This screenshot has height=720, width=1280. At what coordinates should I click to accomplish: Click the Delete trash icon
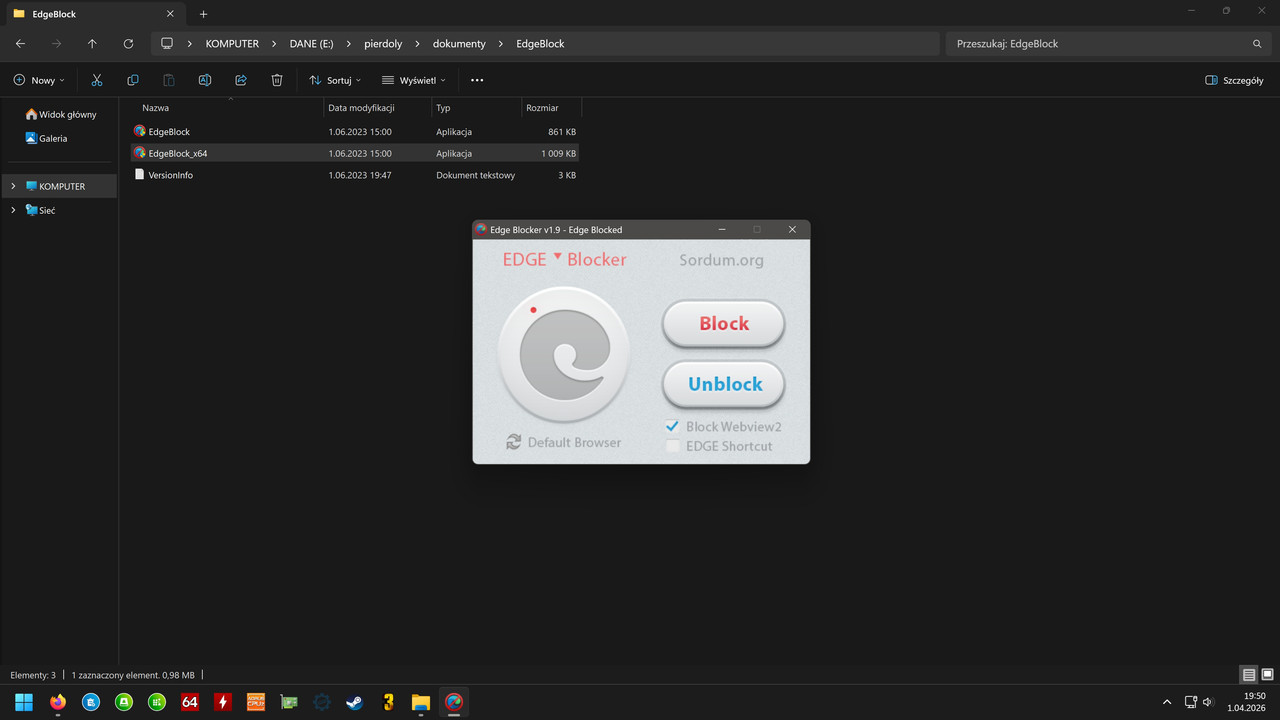(x=277, y=80)
